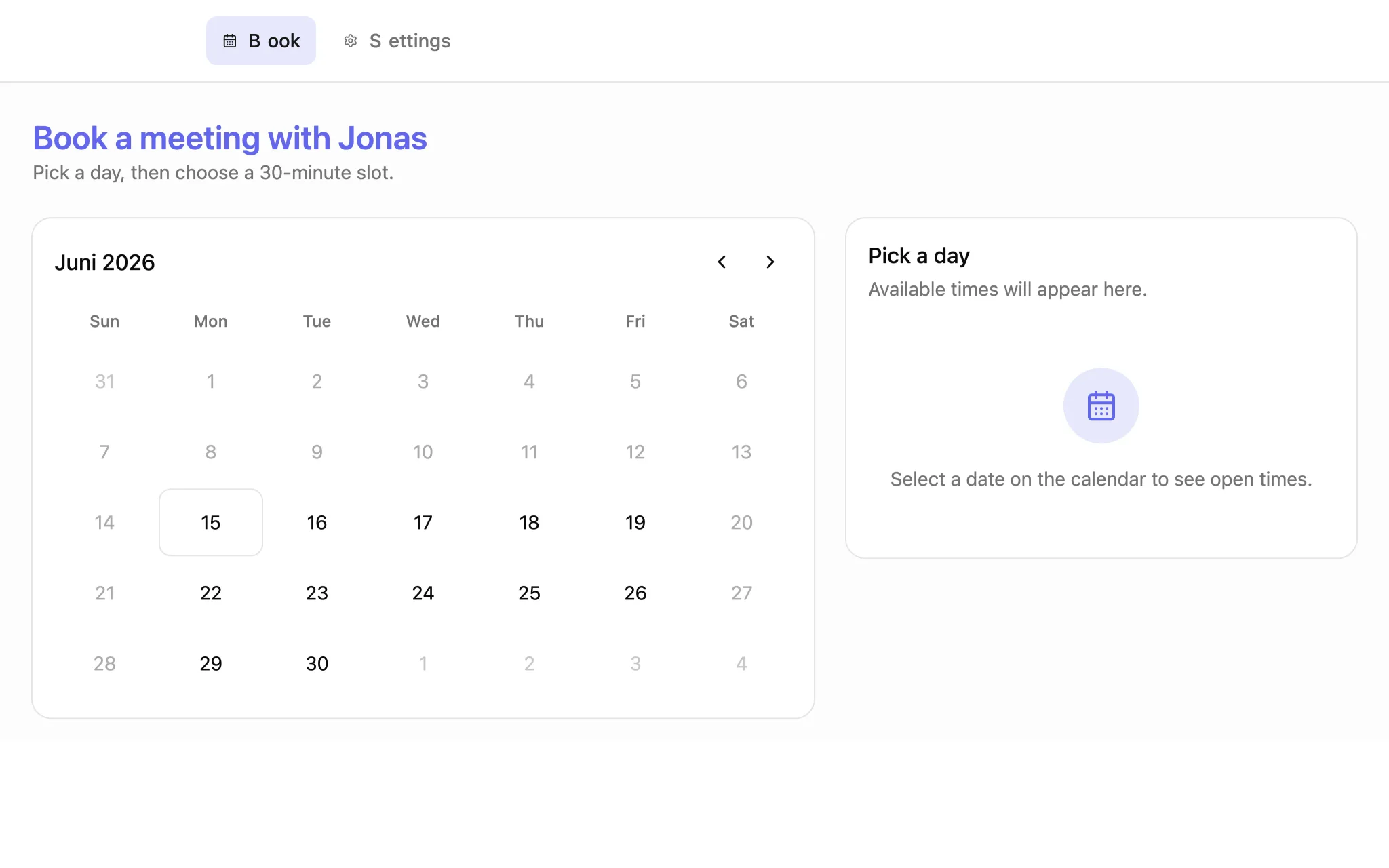Click Select a date on the calendar message
The image size is (1389, 868).
coord(1101,479)
